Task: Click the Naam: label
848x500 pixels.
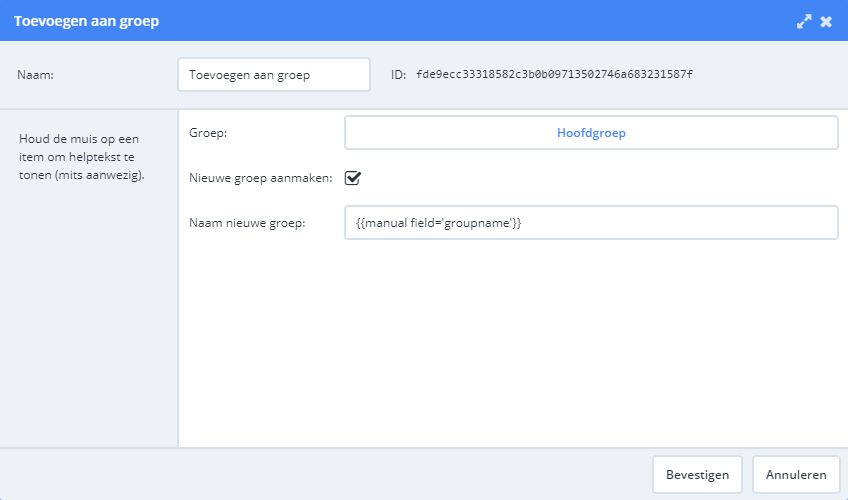Action: (x=35, y=75)
